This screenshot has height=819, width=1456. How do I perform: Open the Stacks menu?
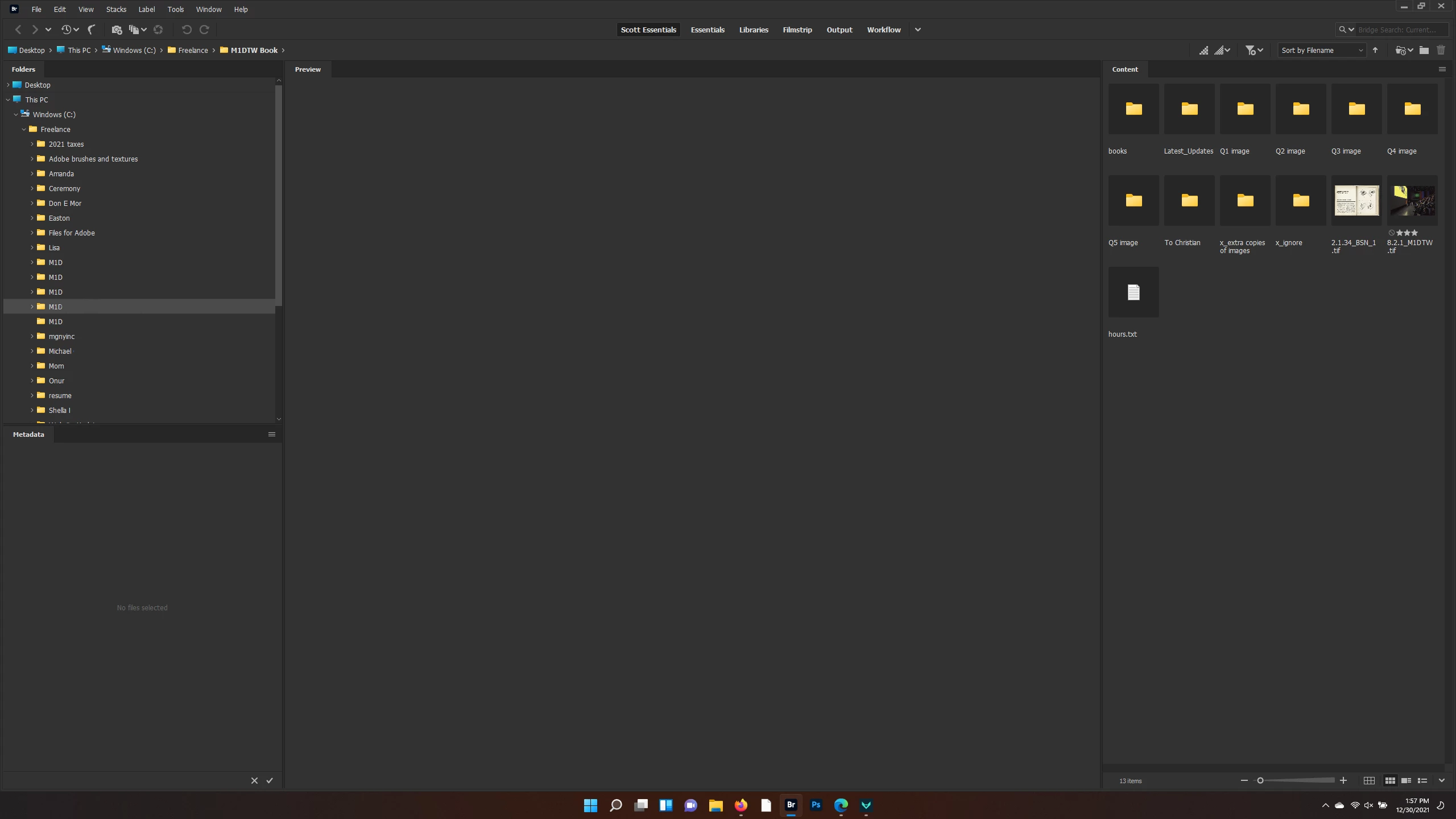[x=116, y=9]
